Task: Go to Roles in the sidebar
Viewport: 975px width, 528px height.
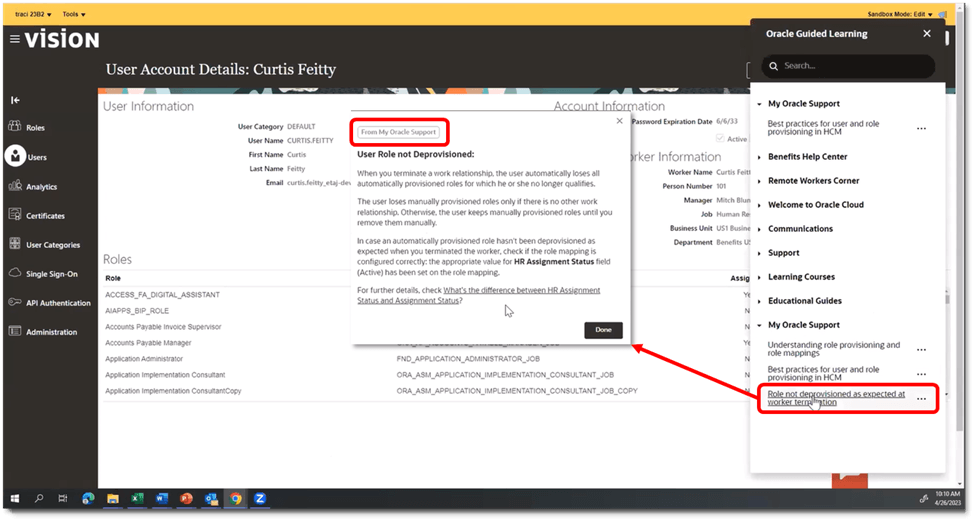Action: [x=35, y=127]
